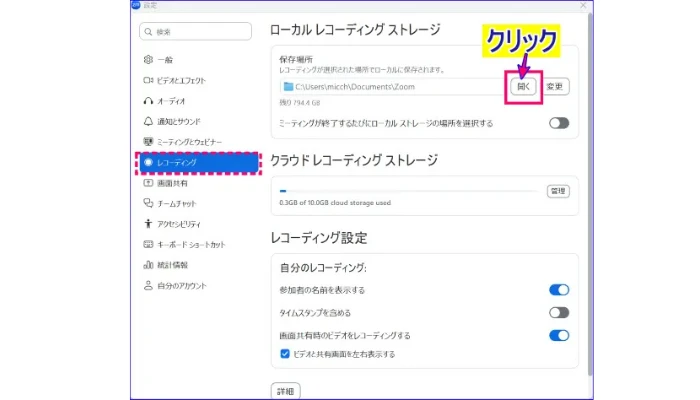Image resolution: width=700 pixels, height=400 pixels.
Task: Click the キーボードショートカット keyboard icon
Action: click(x=148, y=244)
